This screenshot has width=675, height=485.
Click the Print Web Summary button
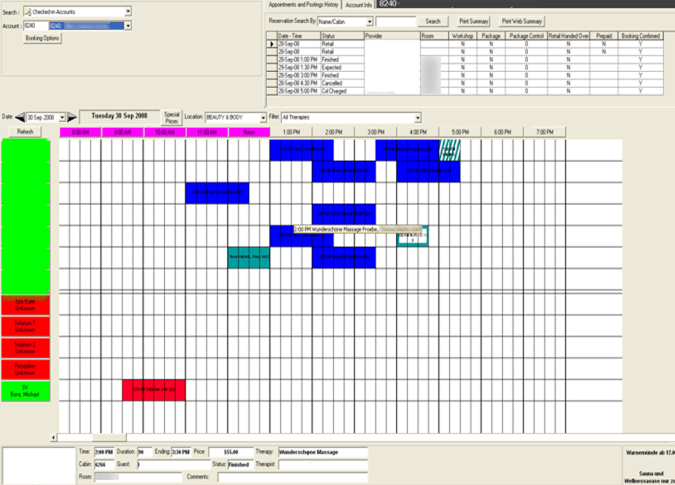click(x=522, y=21)
